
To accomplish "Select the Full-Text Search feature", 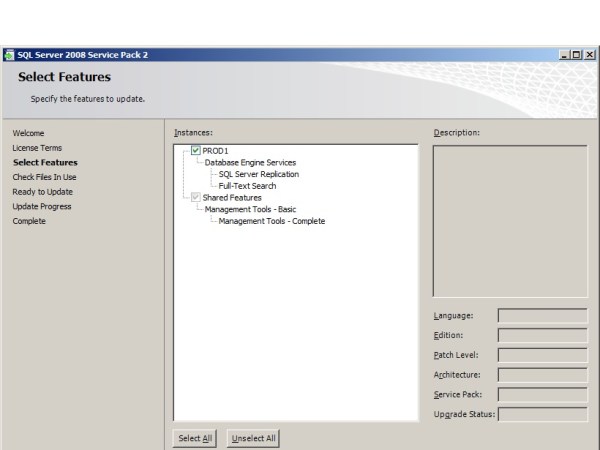I will (x=247, y=186).
